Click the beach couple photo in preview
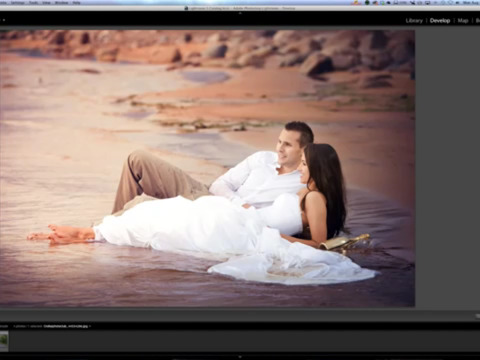Image resolution: width=480 pixels, height=360 pixels. coord(207,168)
